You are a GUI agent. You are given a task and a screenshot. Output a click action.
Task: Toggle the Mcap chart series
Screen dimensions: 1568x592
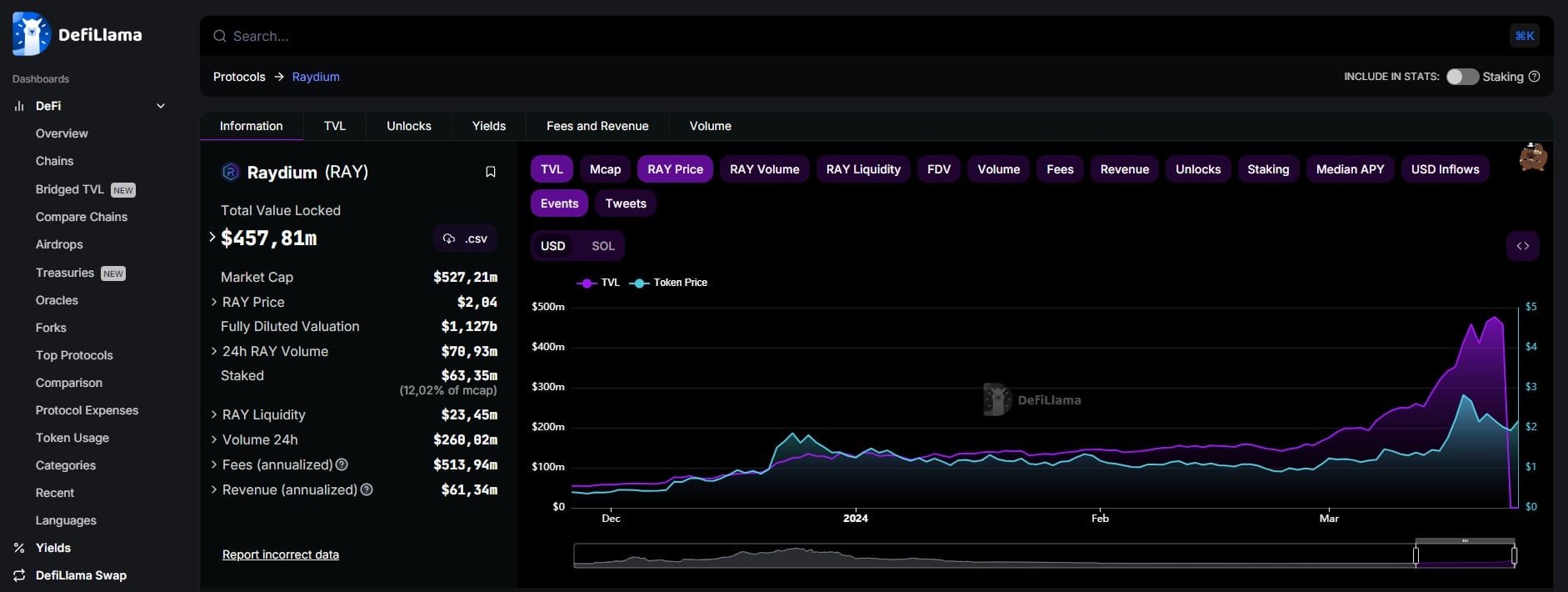coord(605,169)
